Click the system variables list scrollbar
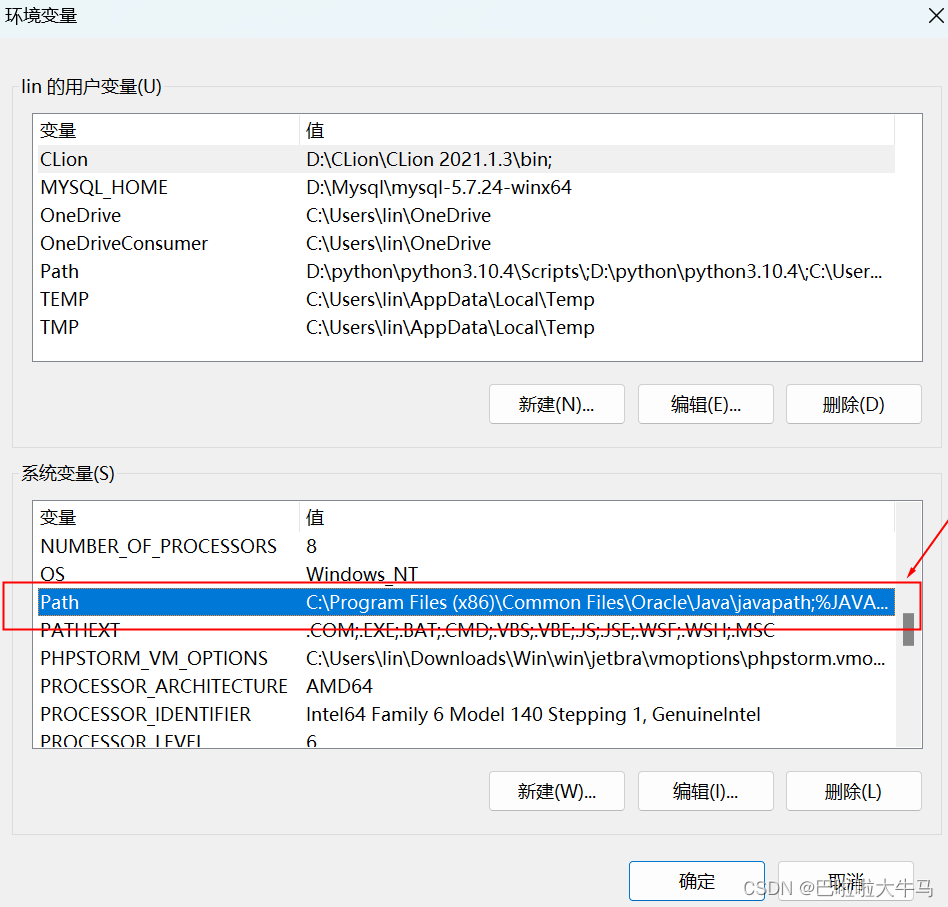The width and height of the screenshot is (948, 907). click(x=908, y=630)
